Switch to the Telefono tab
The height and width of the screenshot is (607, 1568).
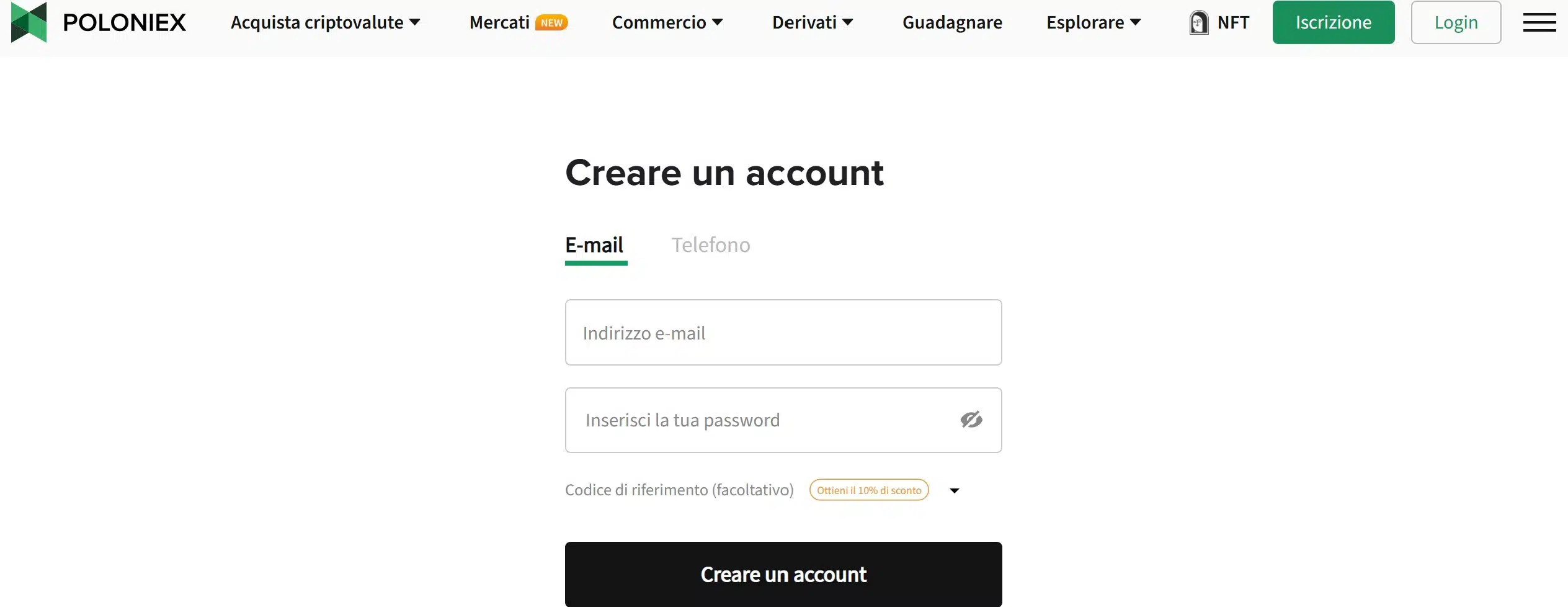[711, 245]
